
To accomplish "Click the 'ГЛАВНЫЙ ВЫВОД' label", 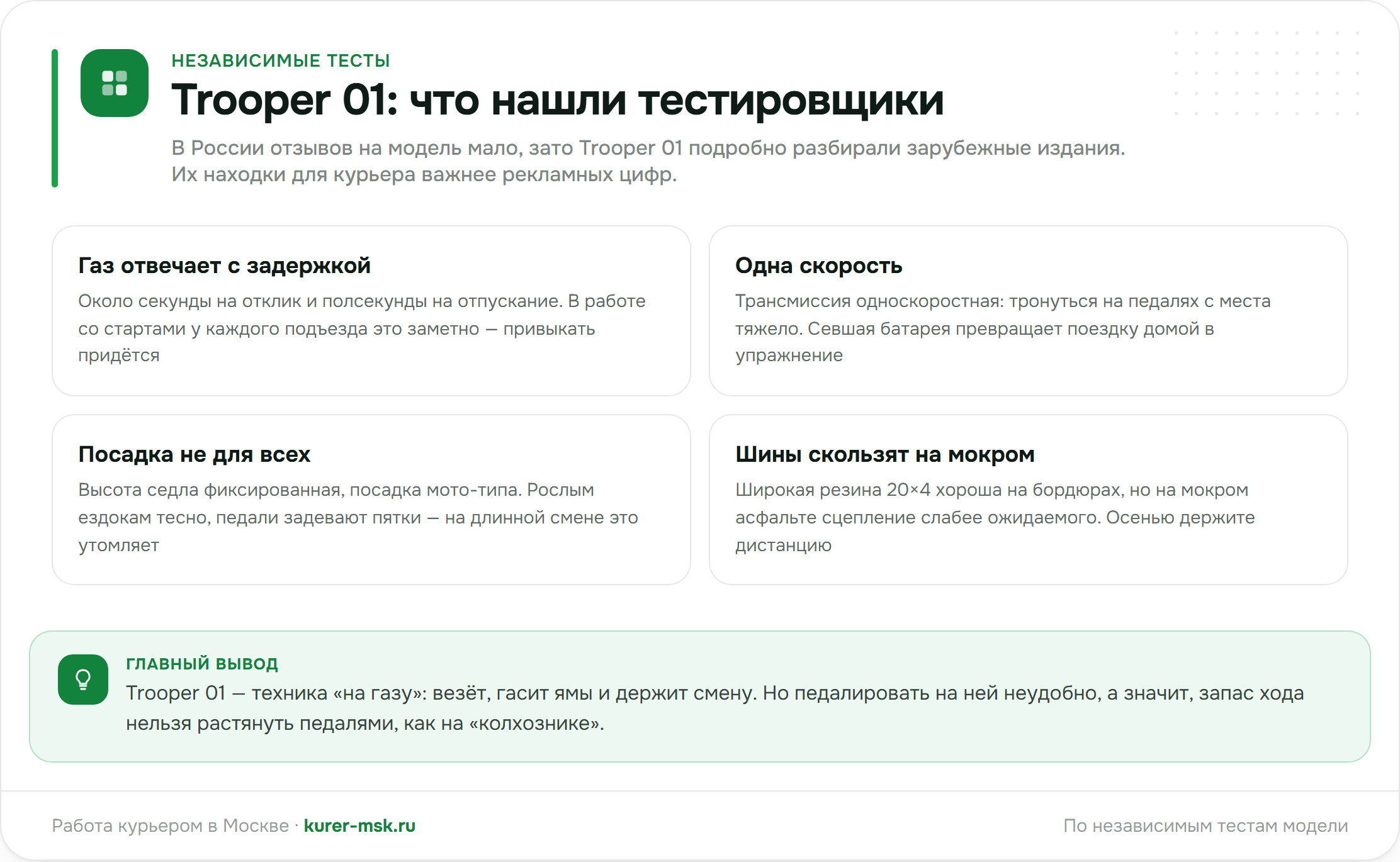I will click(x=202, y=664).
